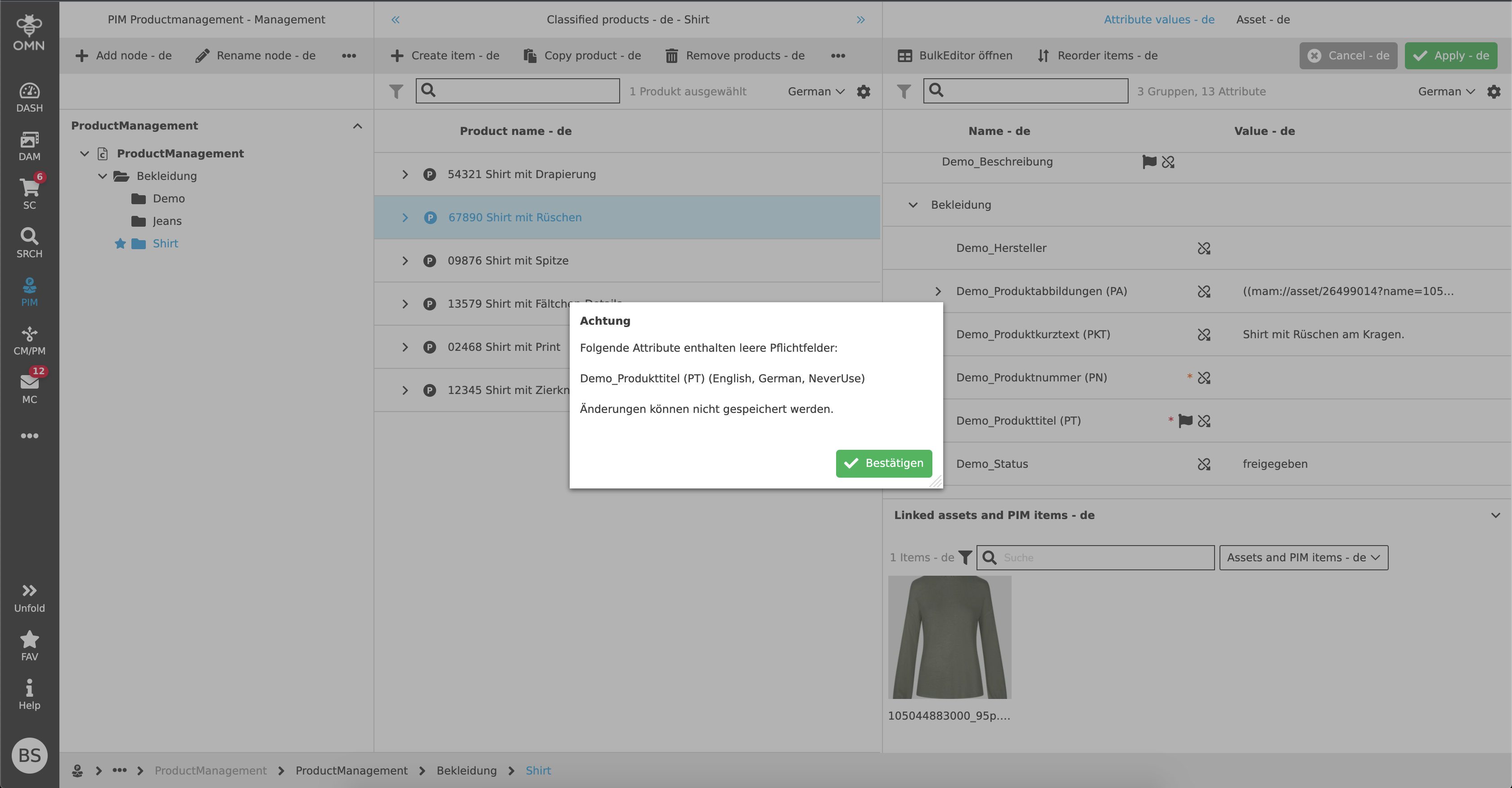
Task: Toggle the inheritance link icon for Demo_Status
Action: [1204, 464]
